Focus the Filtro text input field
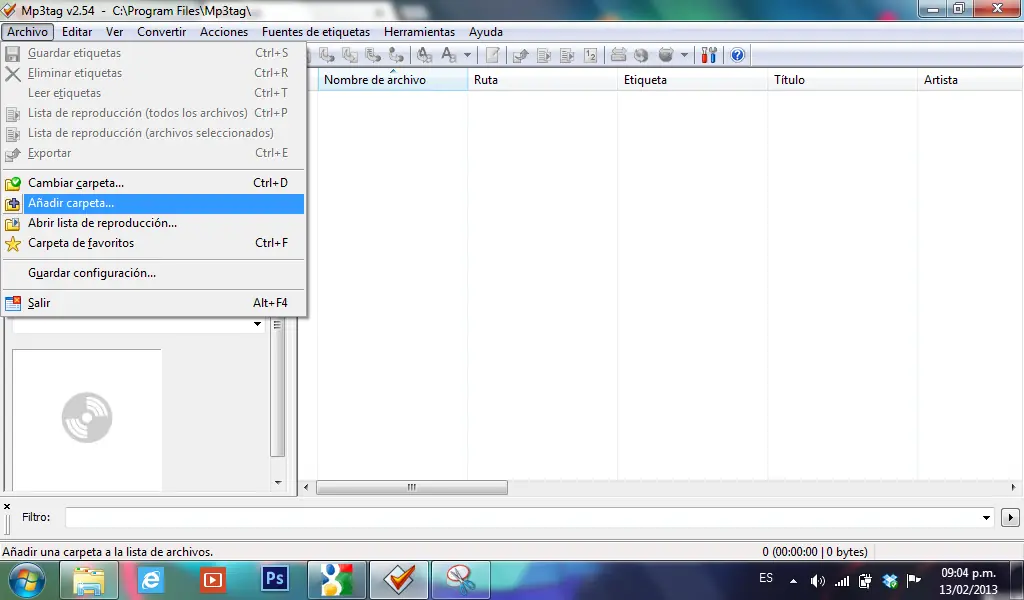Image resolution: width=1024 pixels, height=600 pixels. 522,518
